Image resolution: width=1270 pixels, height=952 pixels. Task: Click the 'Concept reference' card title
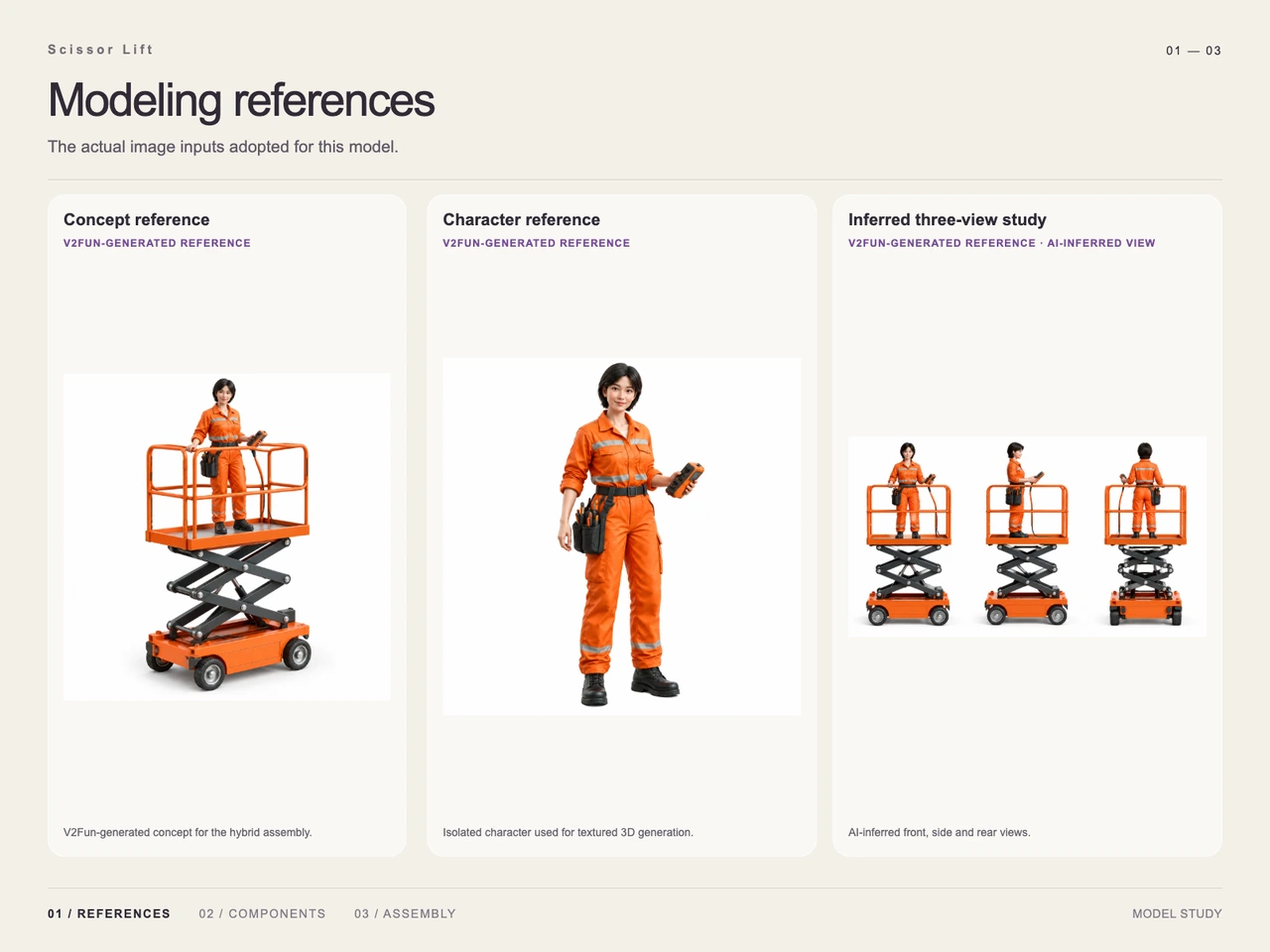tap(137, 220)
